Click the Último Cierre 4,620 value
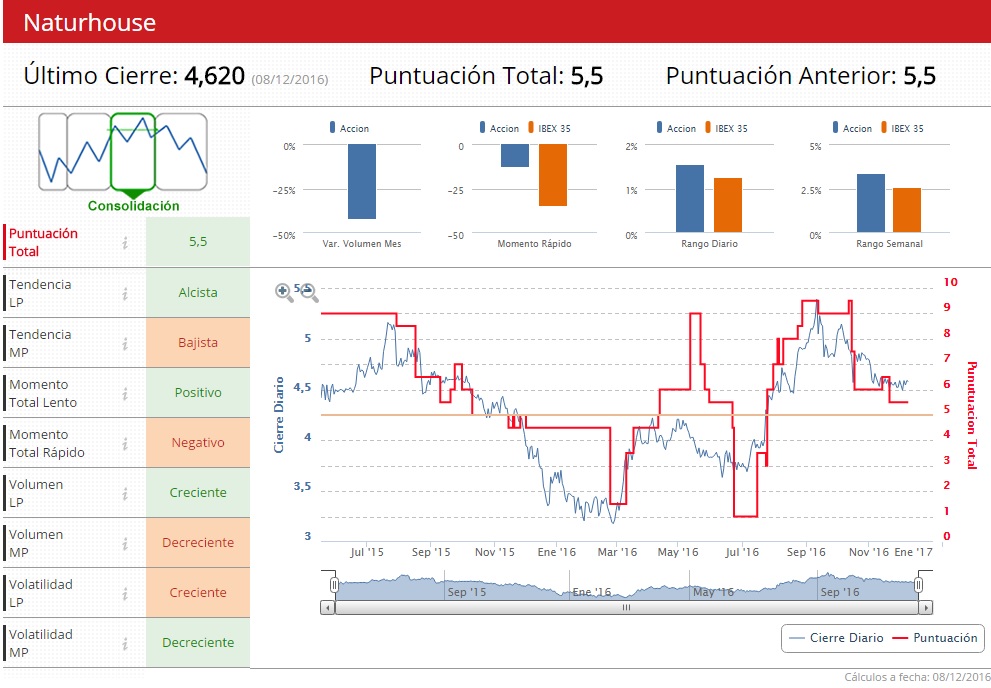Screen dimensions: 991x688 click(x=214, y=76)
